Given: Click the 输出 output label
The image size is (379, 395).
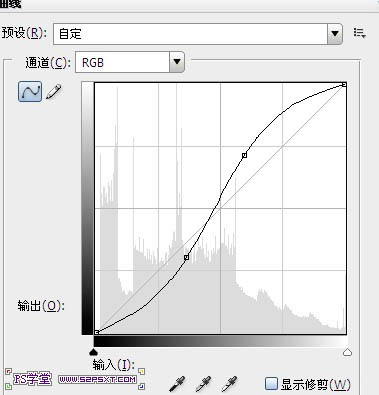Looking at the screenshot, I should coord(41,305).
